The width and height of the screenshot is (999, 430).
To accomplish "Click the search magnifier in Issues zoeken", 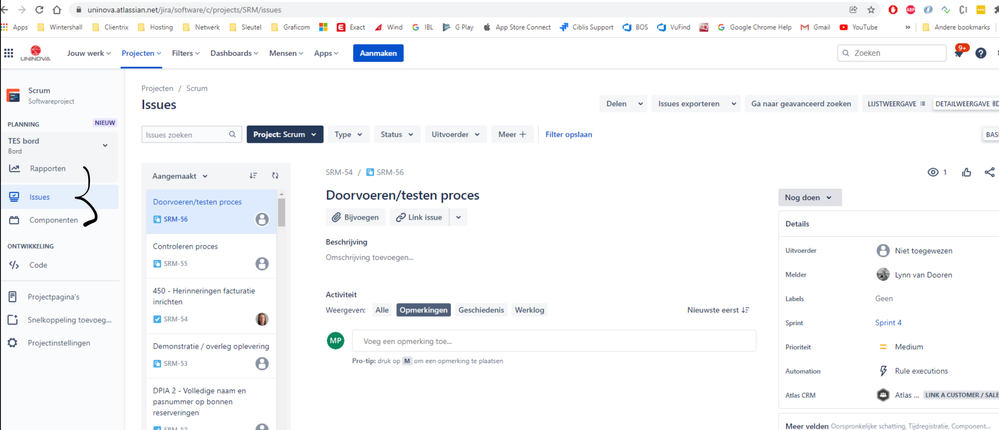I will coord(233,134).
